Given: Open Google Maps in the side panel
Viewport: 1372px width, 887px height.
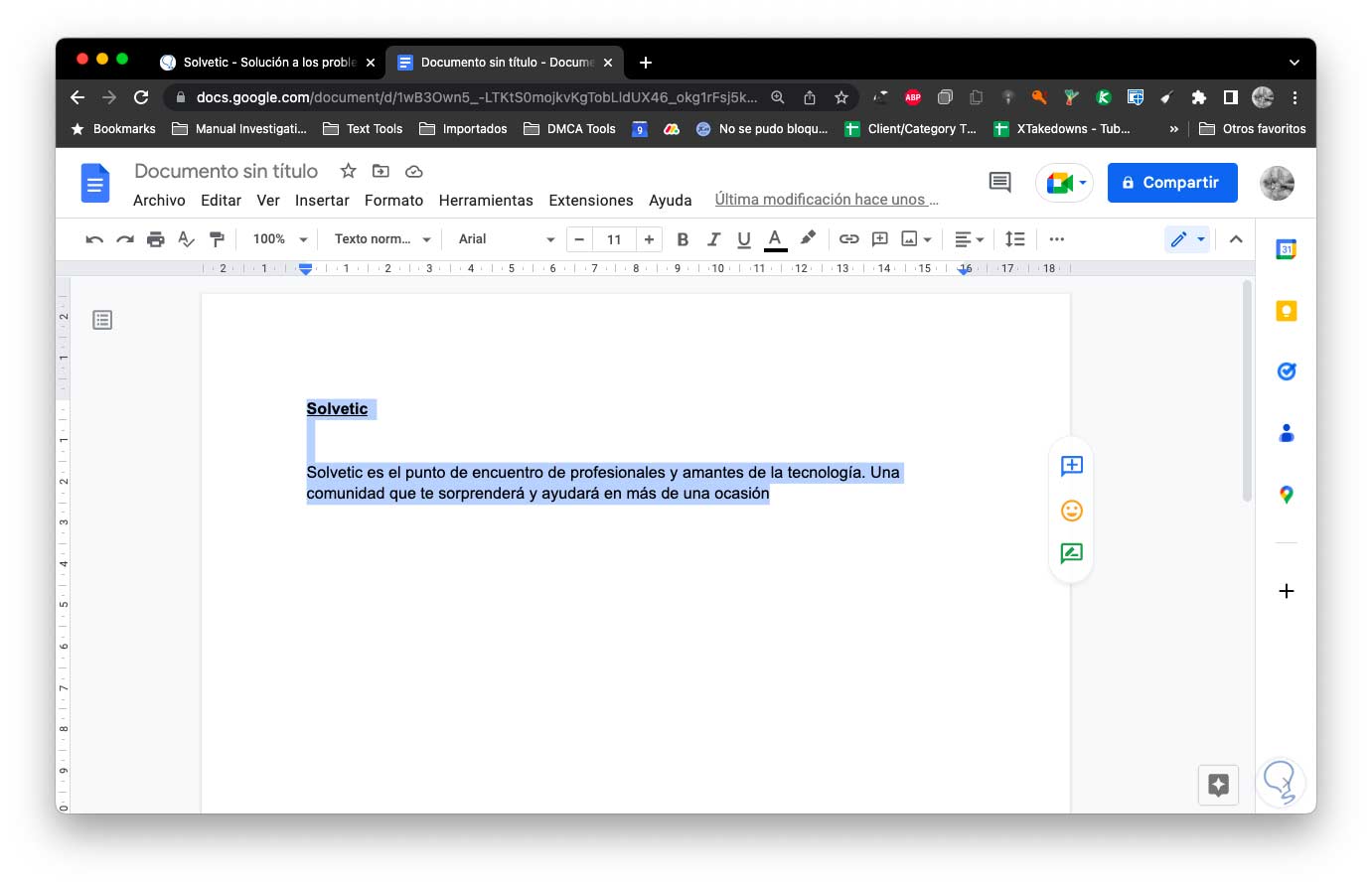Looking at the screenshot, I should click(x=1287, y=495).
